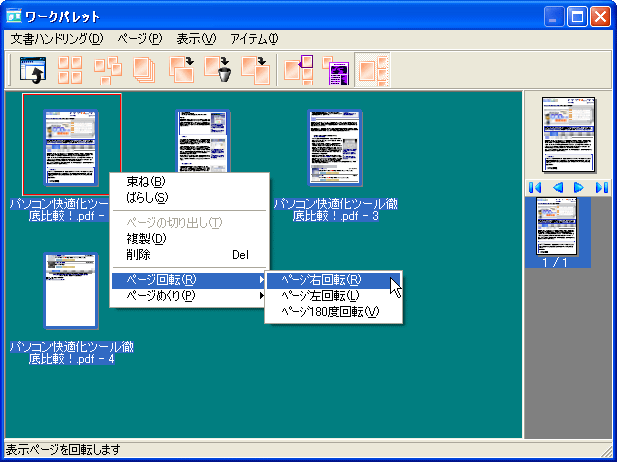
Task: Choose ページ右回転 from the submenu
Action: tap(320, 280)
